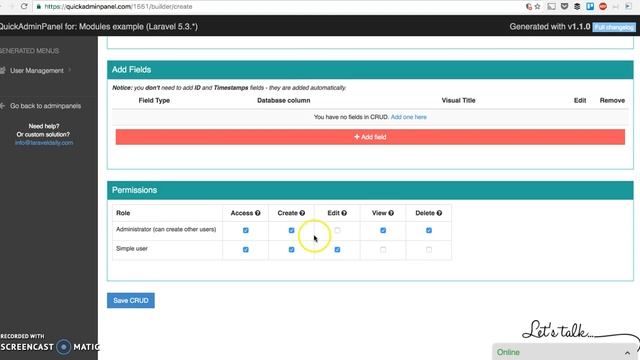Click 'Simple user' role text

[132, 249]
